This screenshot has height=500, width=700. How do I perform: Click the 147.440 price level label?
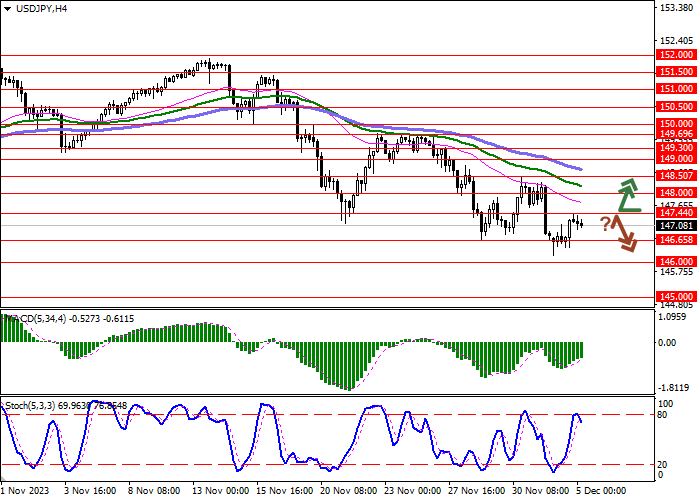click(x=676, y=213)
